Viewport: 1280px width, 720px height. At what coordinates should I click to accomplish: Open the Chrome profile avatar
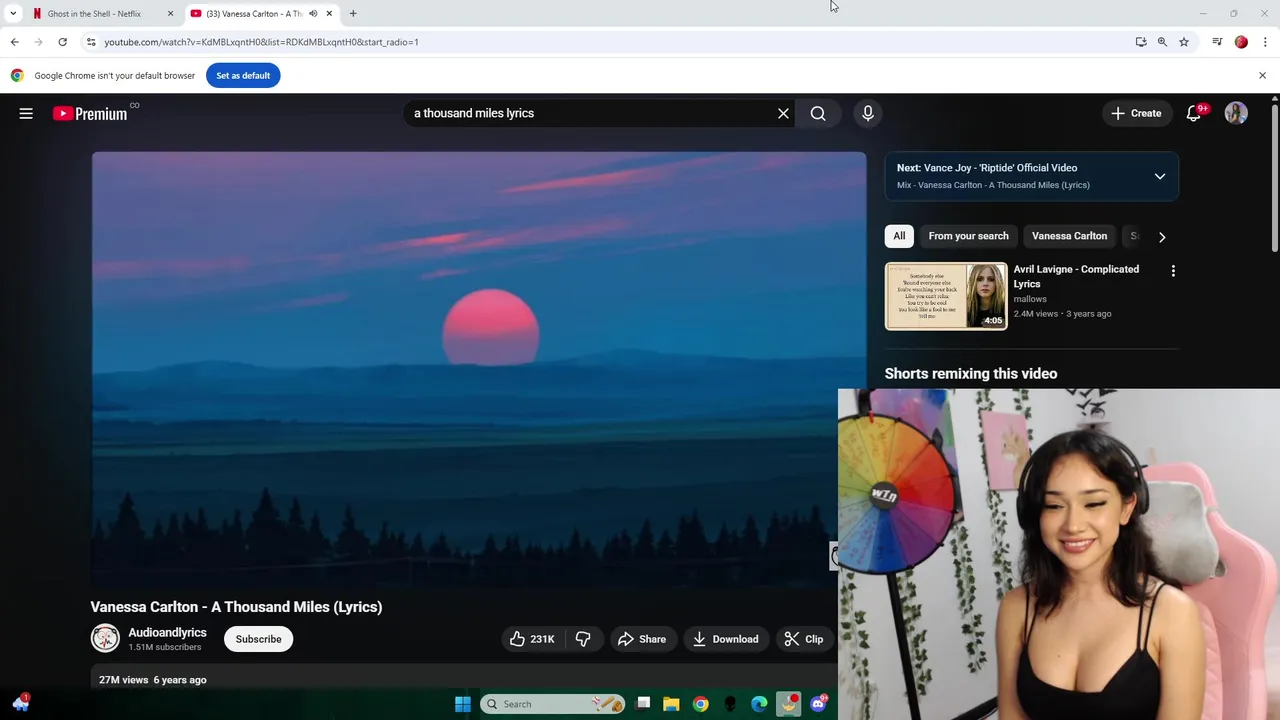pos(1241,42)
